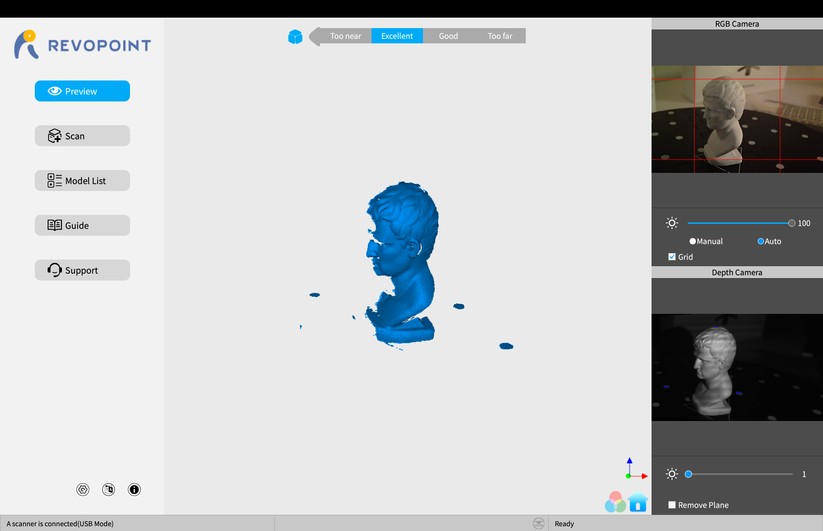823x531 pixels.
Task: Select the Auto exposure radio button
Action: pos(761,241)
